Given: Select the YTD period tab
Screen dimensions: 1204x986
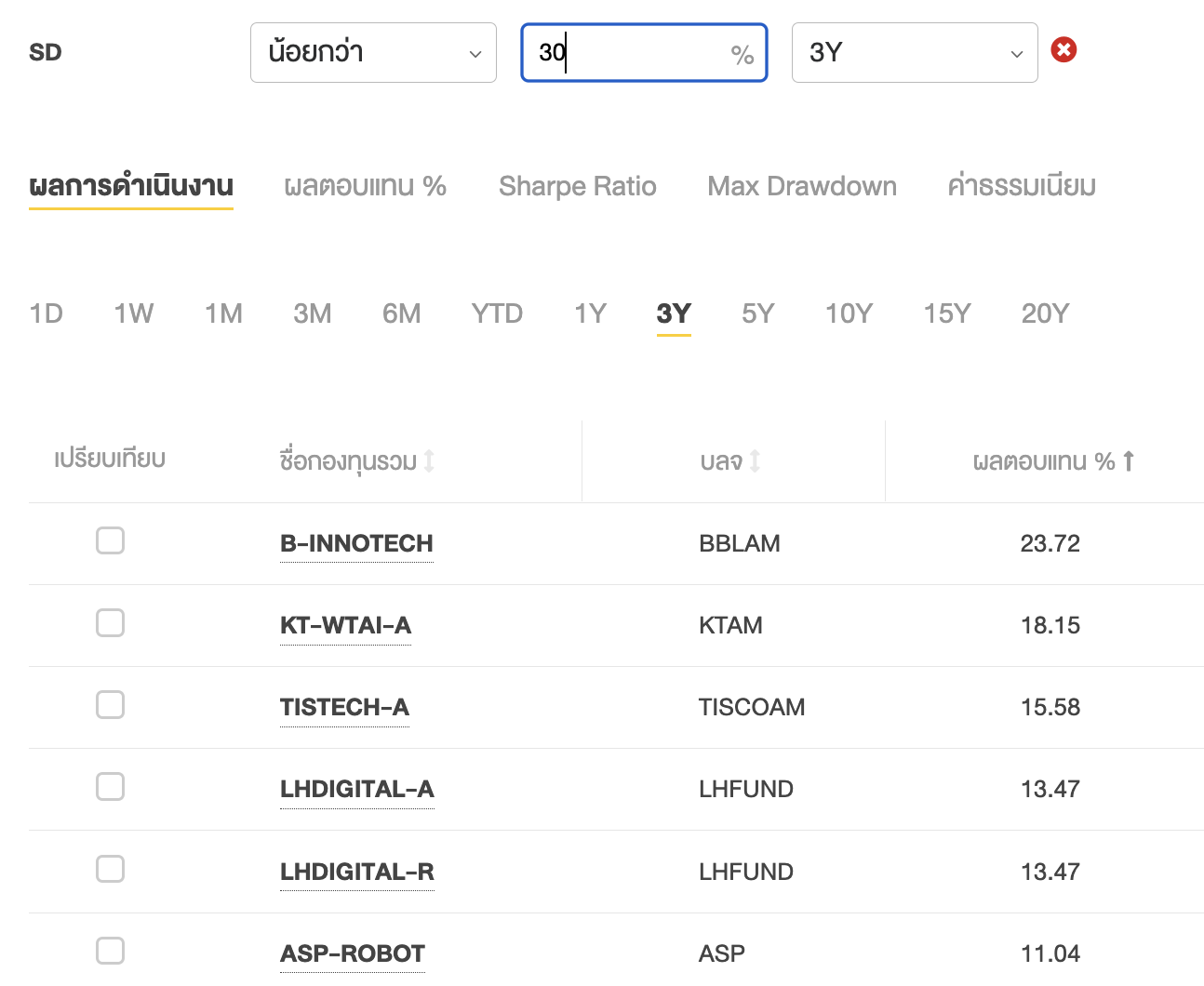Looking at the screenshot, I should (x=497, y=313).
